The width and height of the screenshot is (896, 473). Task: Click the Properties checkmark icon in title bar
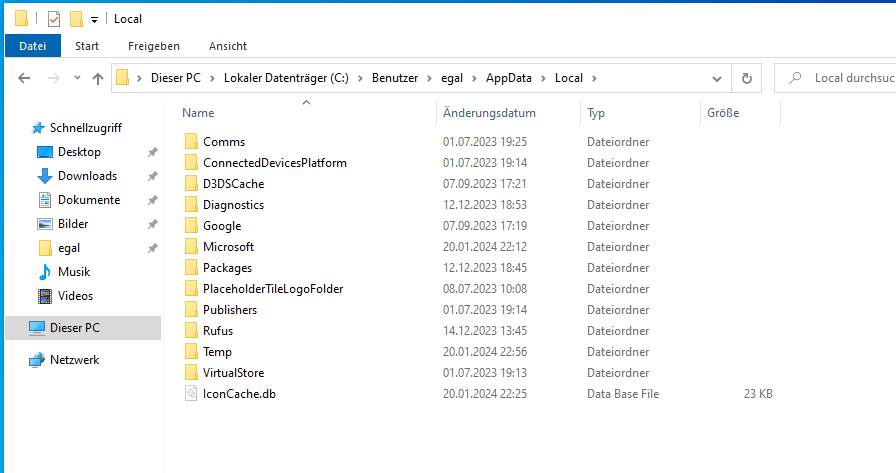click(54, 19)
